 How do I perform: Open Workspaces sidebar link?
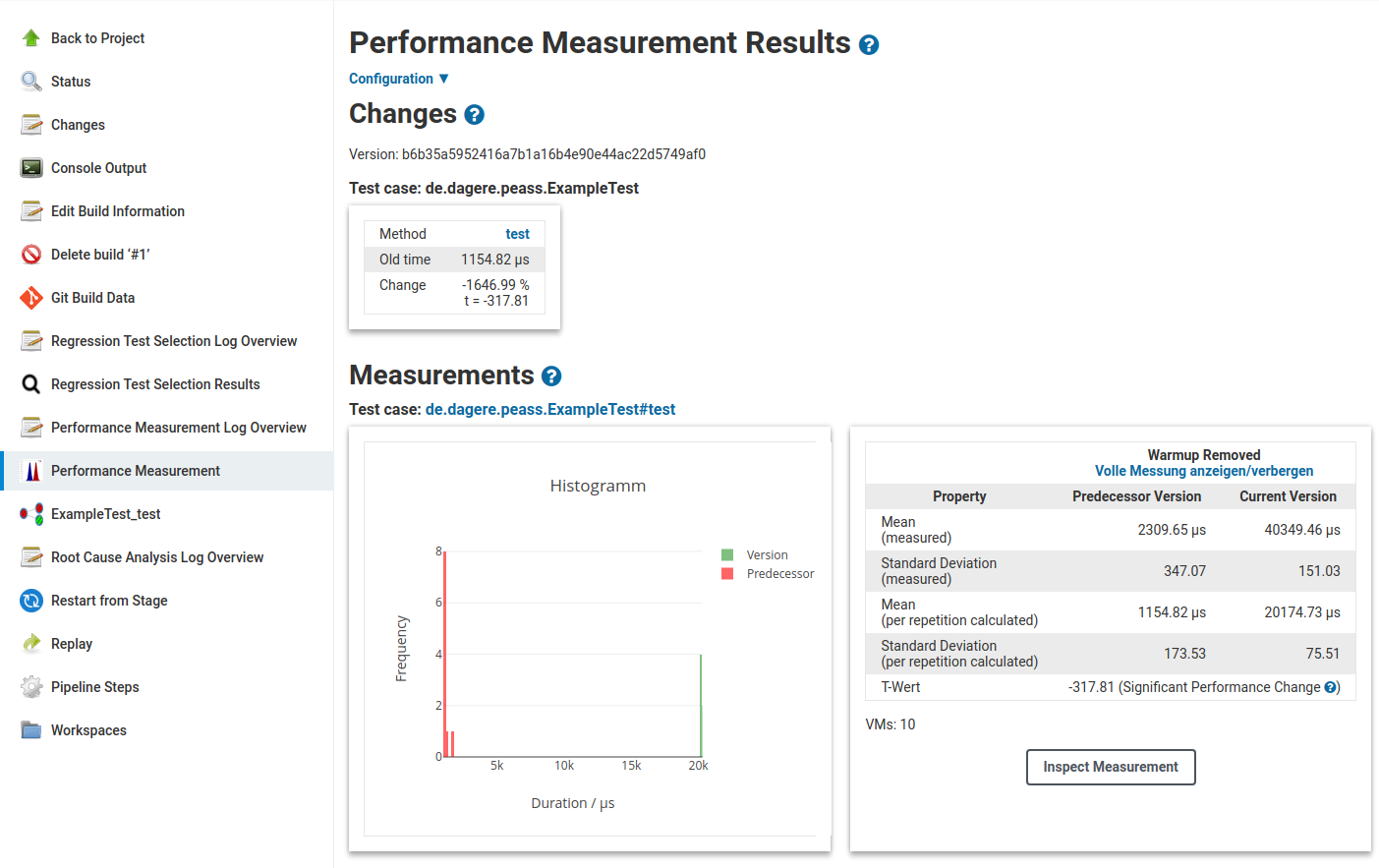click(x=88, y=730)
